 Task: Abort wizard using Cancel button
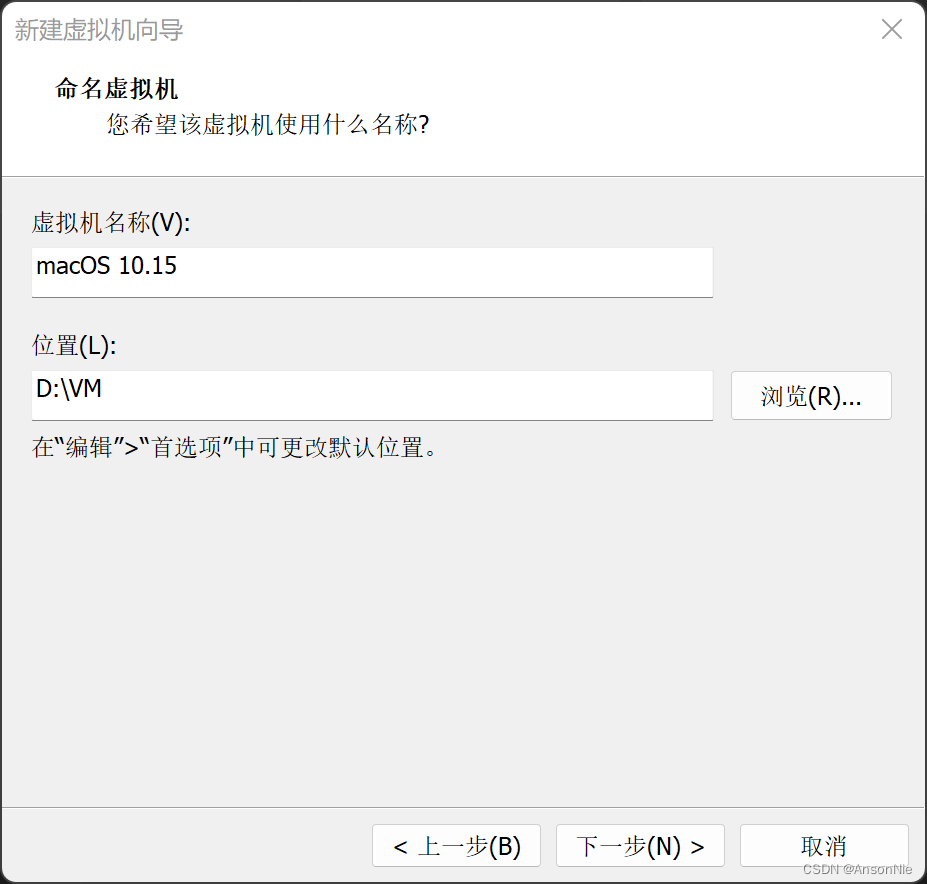coord(824,845)
